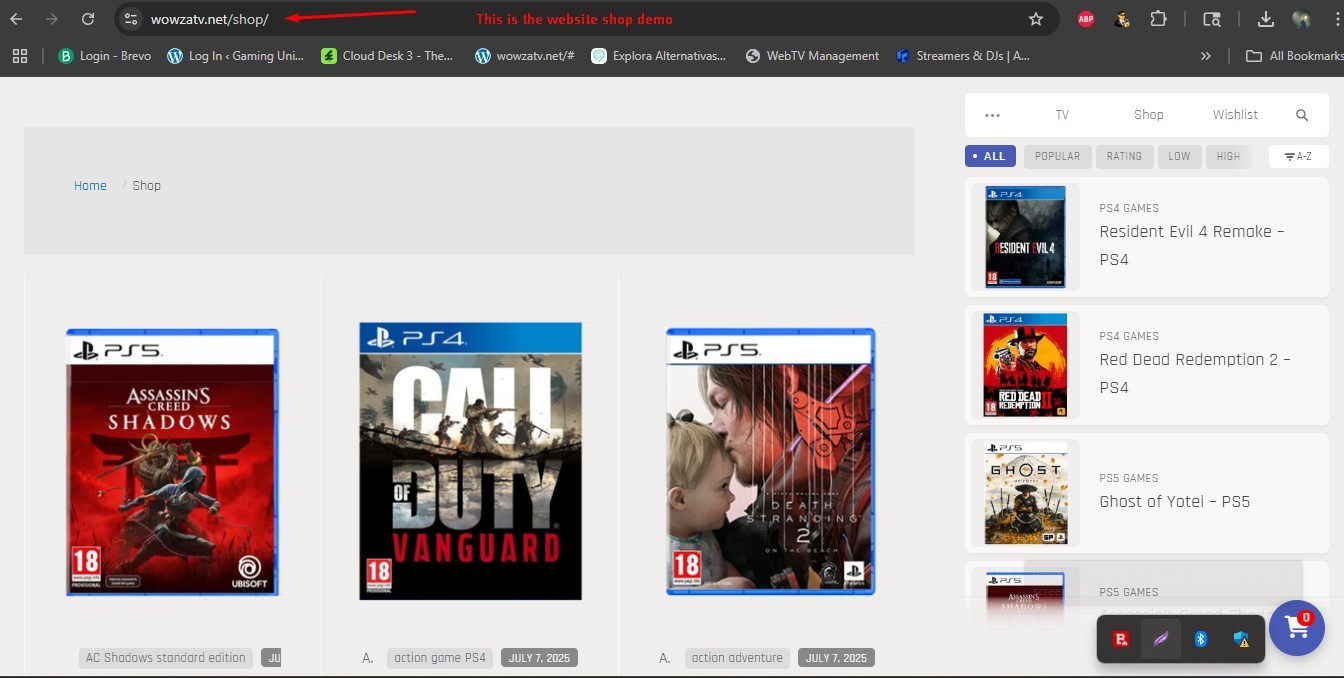Viewport: 1344px width, 678px height.
Task: Open the Cloud Desk 3 bookmark
Action: click(x=387, y=56)
